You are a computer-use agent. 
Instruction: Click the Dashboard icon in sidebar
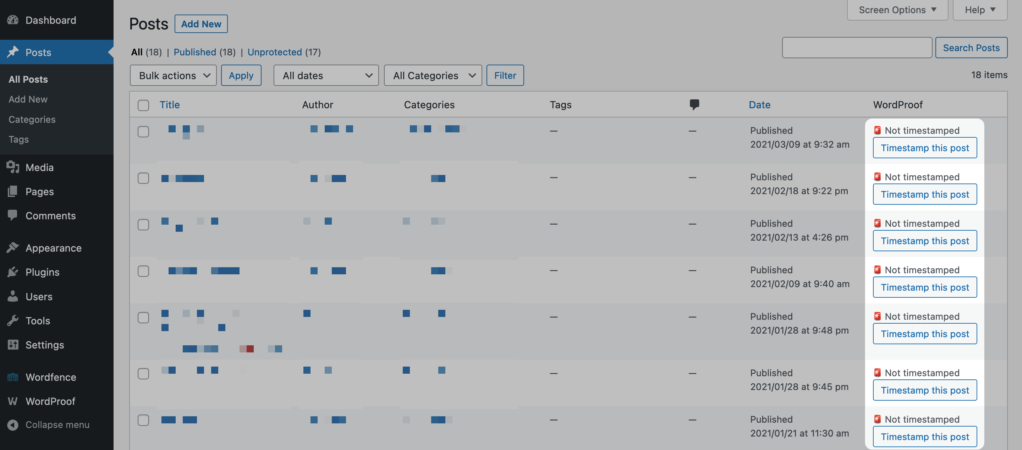[x=13, y=20]
